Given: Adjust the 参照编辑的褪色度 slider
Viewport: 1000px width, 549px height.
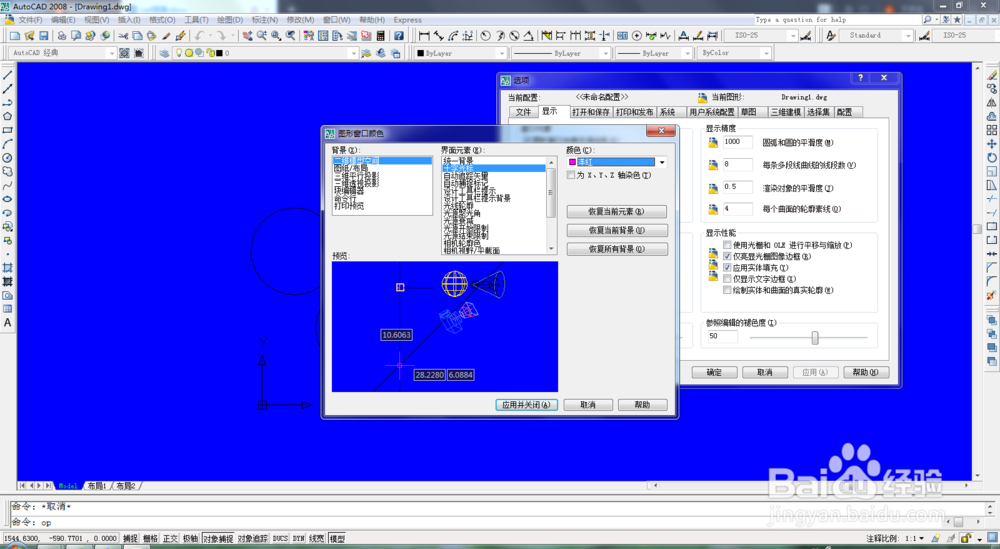Looking at the screenshot, I should tap(814, 338).
